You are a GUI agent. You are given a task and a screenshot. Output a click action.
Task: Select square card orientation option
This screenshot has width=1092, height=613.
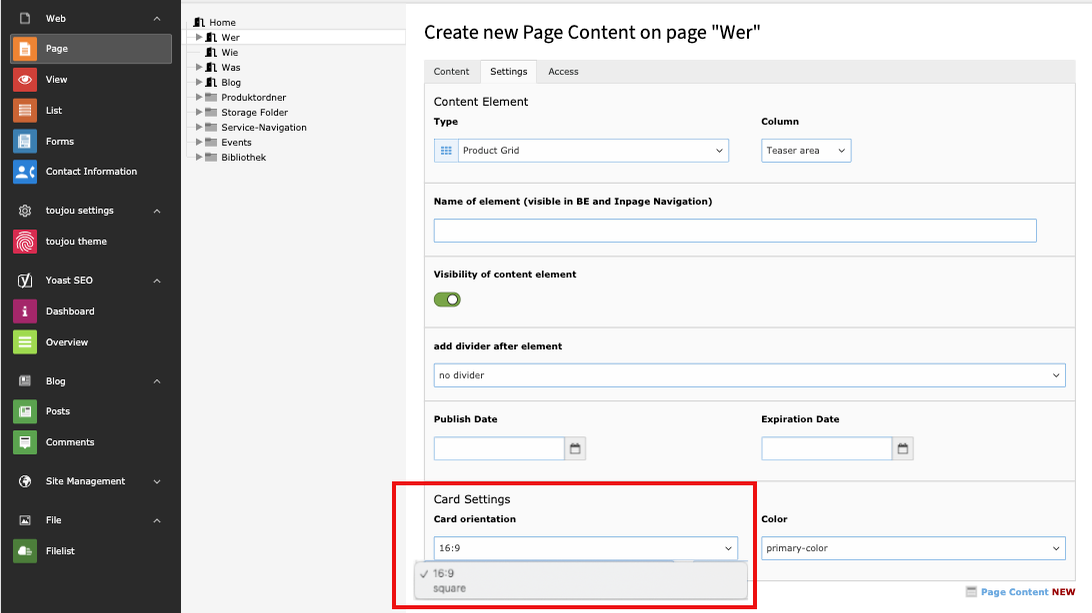(450, 589)
